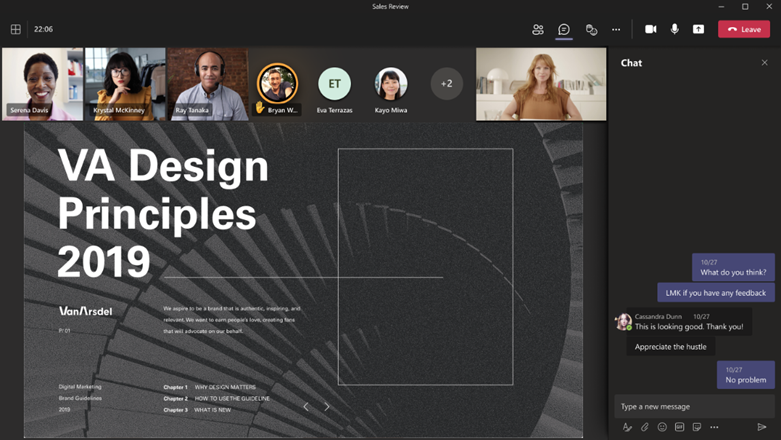Open the emoji picker
This screenshot has width=781, height=440.
[662, 427]
